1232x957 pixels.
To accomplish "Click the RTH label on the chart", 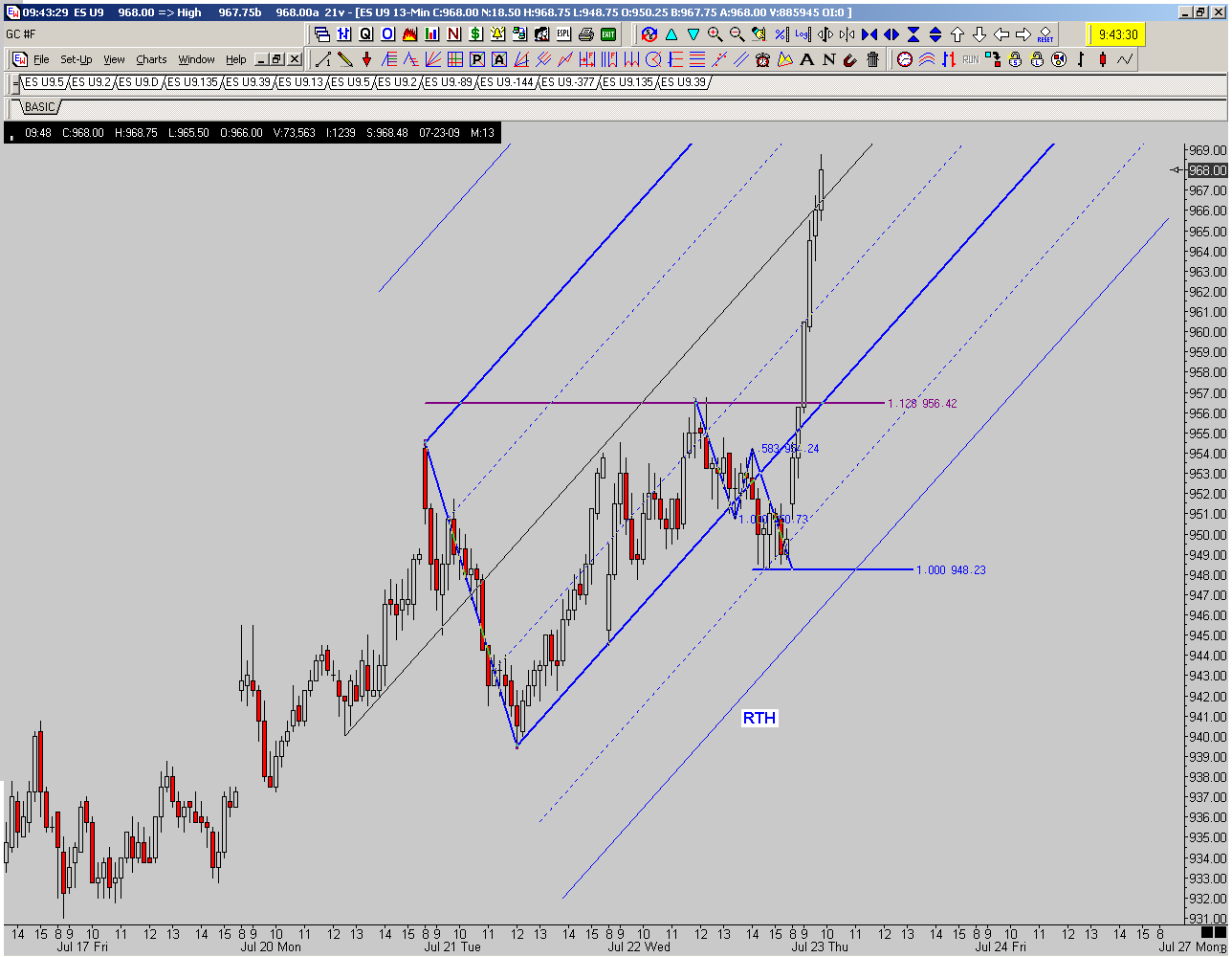I will [x=759, y=718].
